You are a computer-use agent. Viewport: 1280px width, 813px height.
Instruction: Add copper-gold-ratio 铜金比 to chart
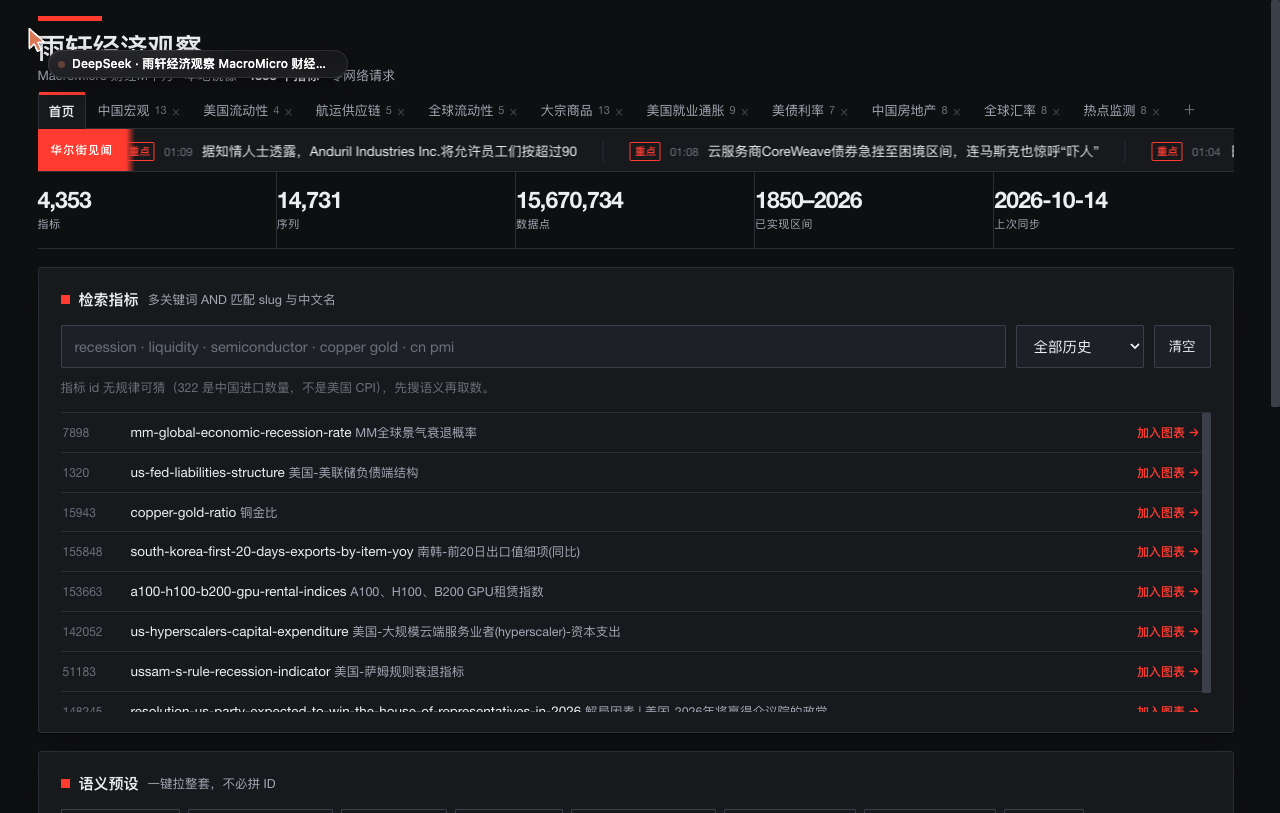(x=1168, y=512)
